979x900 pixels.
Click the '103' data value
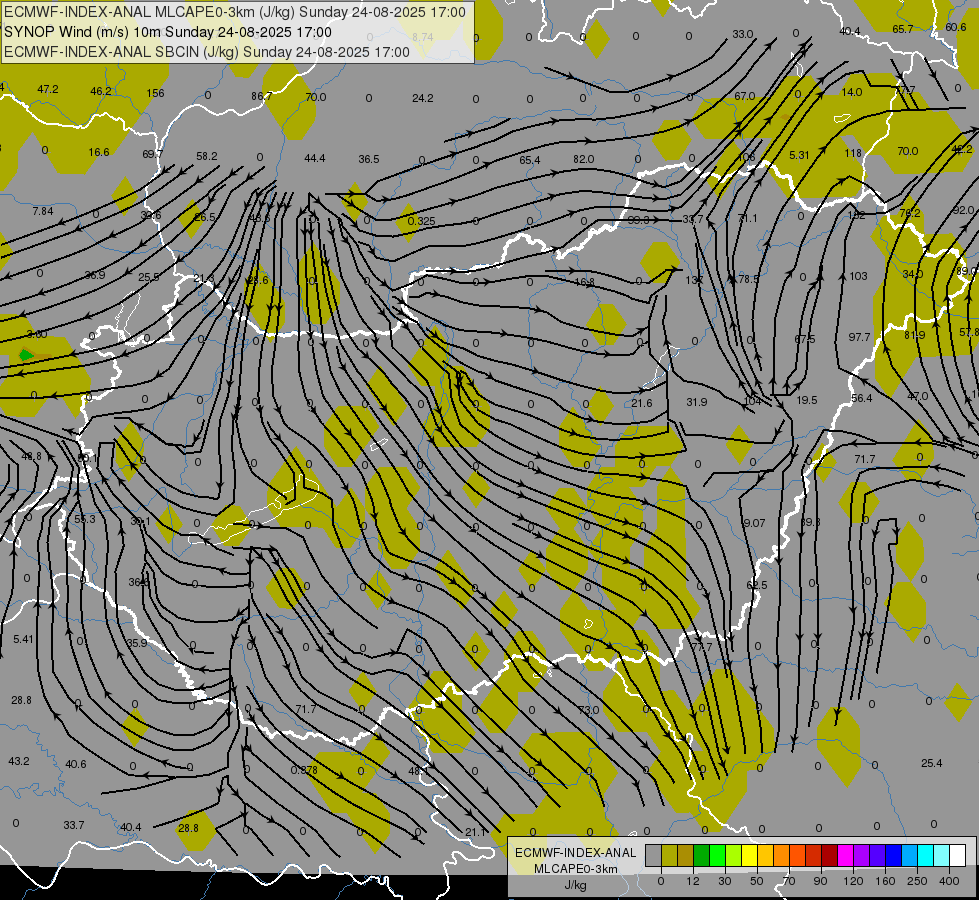point(858,276)
